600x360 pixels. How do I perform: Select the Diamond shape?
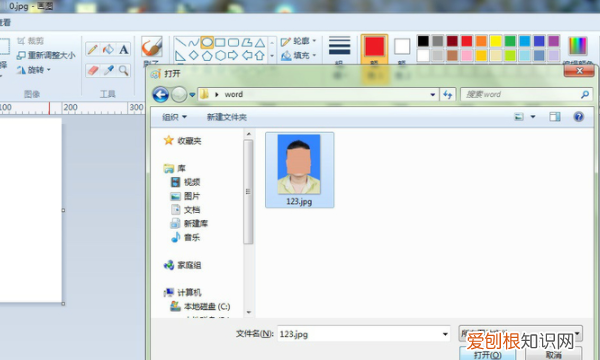(194, 56)
